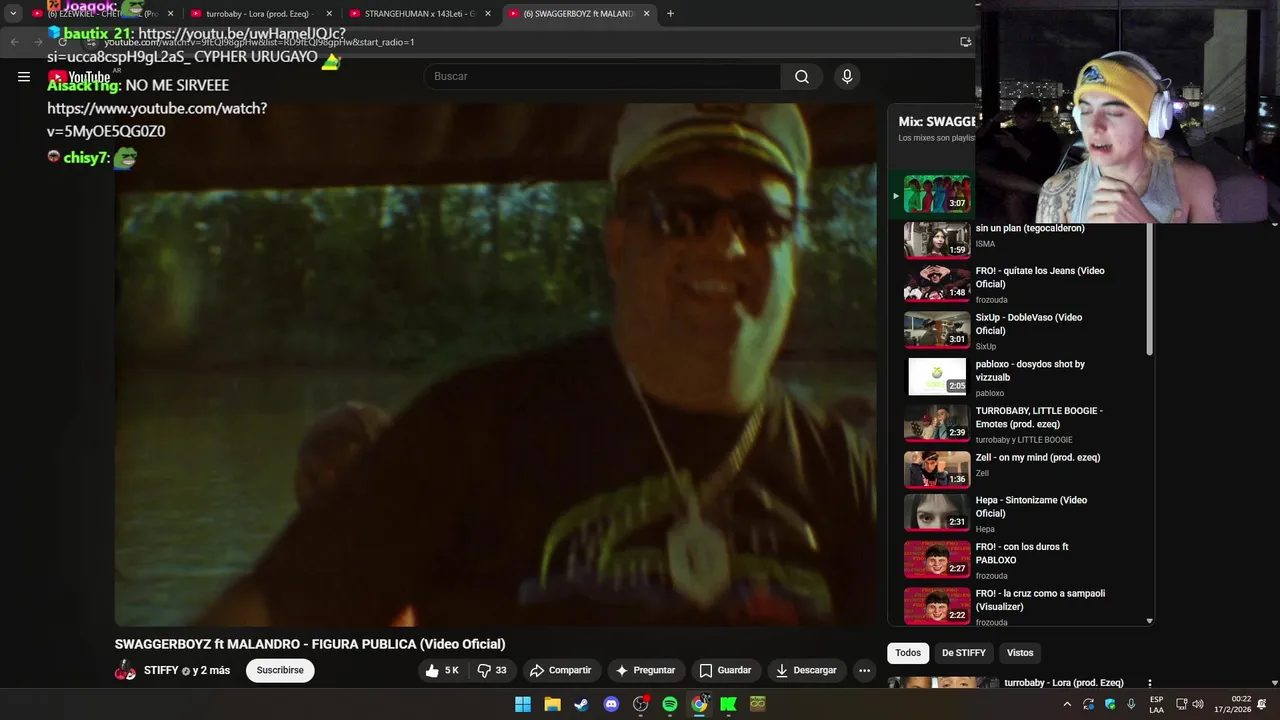Open OBS Studio from the taskbar
This screenshot has height=720, width=1280.
641,704
